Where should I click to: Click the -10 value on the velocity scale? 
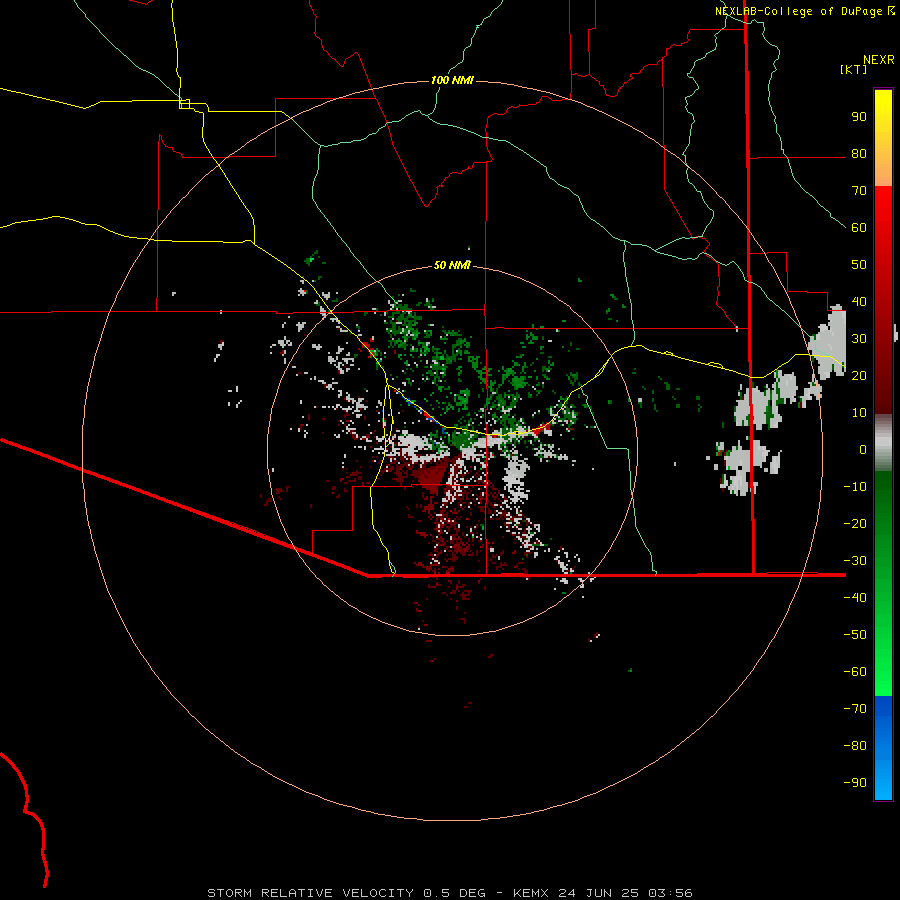855,487
